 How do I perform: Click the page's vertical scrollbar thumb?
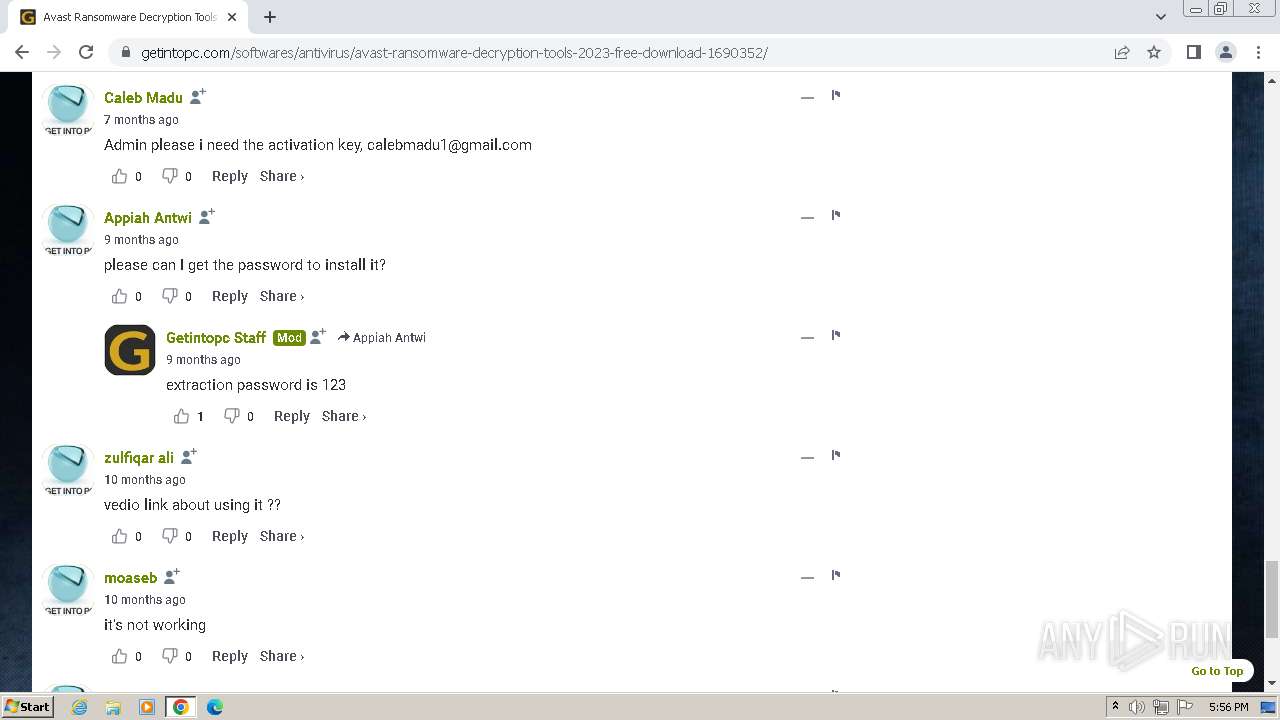[x=1272, y=599]
